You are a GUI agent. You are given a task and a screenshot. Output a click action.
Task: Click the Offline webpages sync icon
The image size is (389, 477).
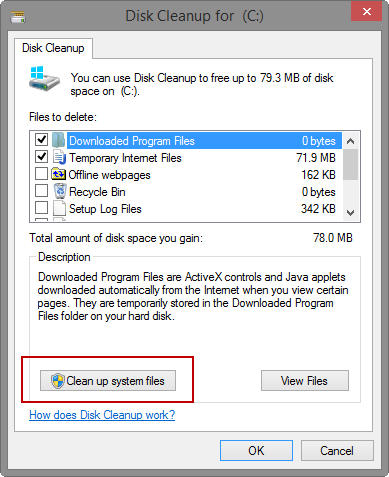tap(59, 174)
